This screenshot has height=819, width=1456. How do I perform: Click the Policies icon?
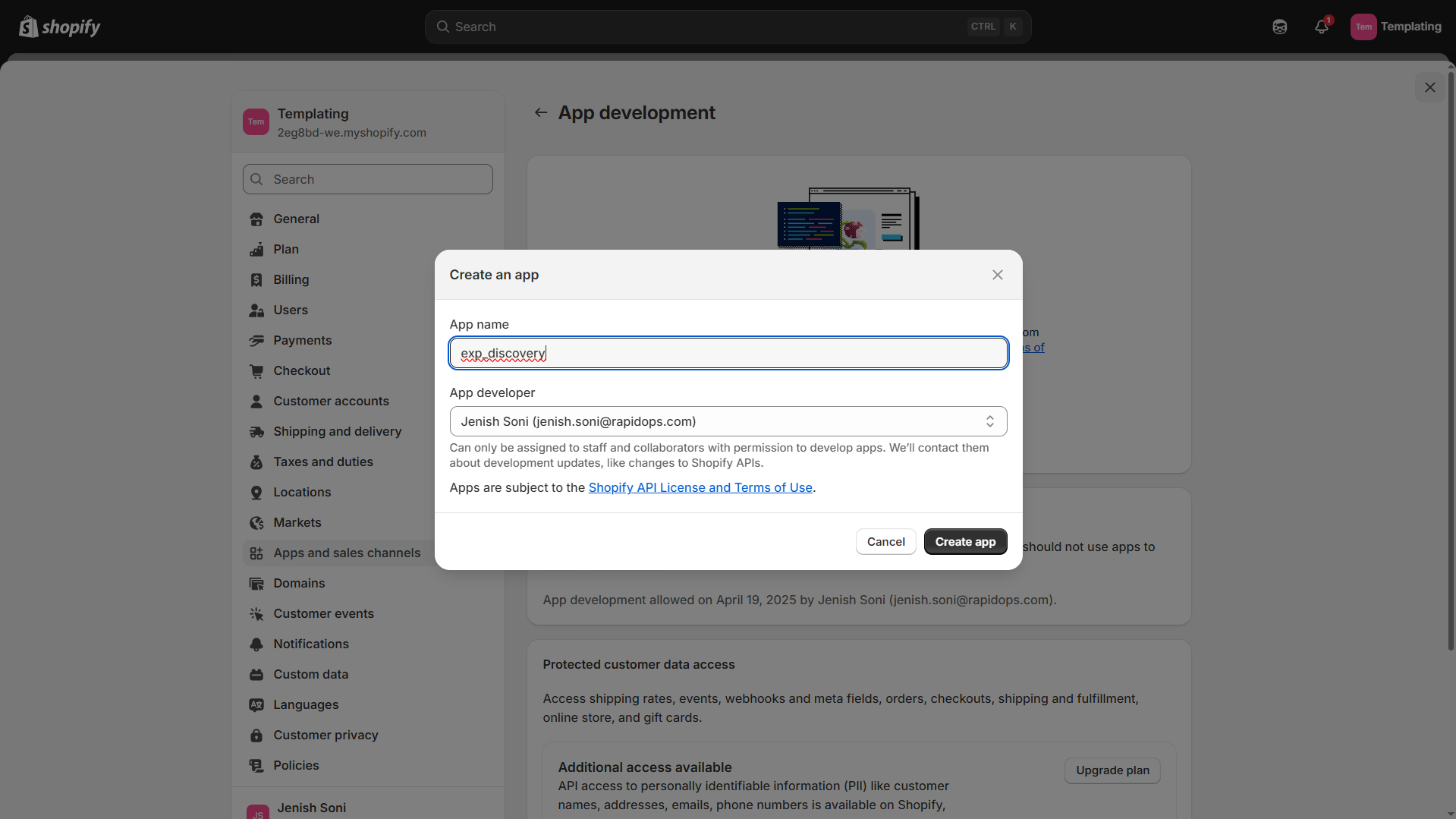pyautogui.click(x=256, y=765)
